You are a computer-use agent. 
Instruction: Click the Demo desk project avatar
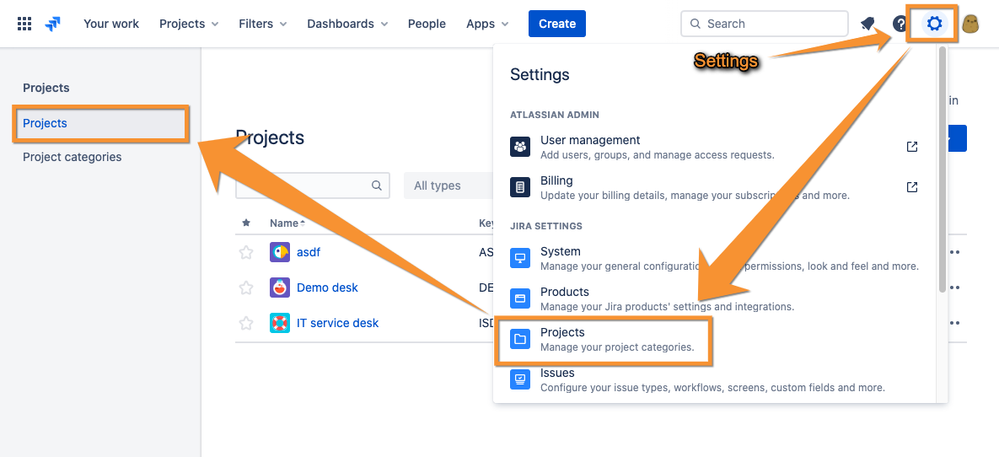280,287
